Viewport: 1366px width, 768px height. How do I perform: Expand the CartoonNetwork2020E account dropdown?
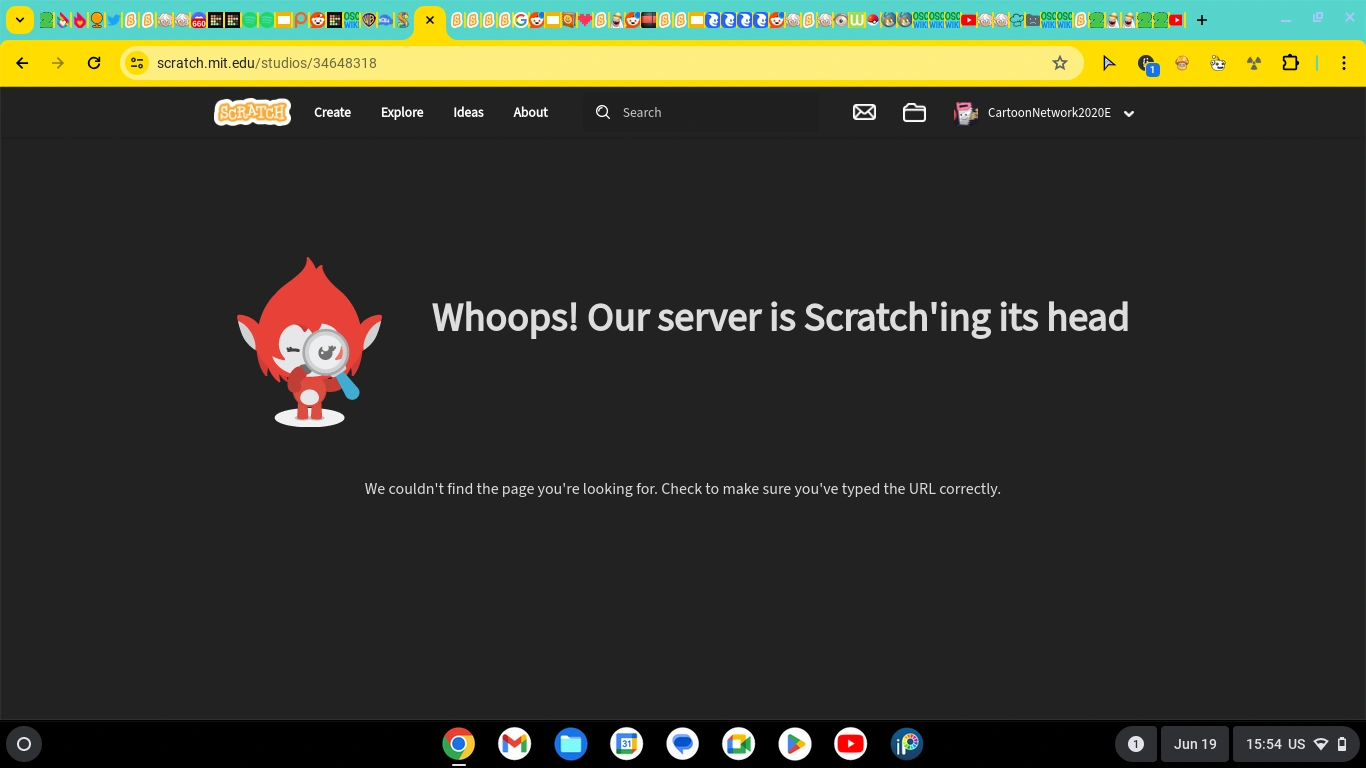(1128, 113)
